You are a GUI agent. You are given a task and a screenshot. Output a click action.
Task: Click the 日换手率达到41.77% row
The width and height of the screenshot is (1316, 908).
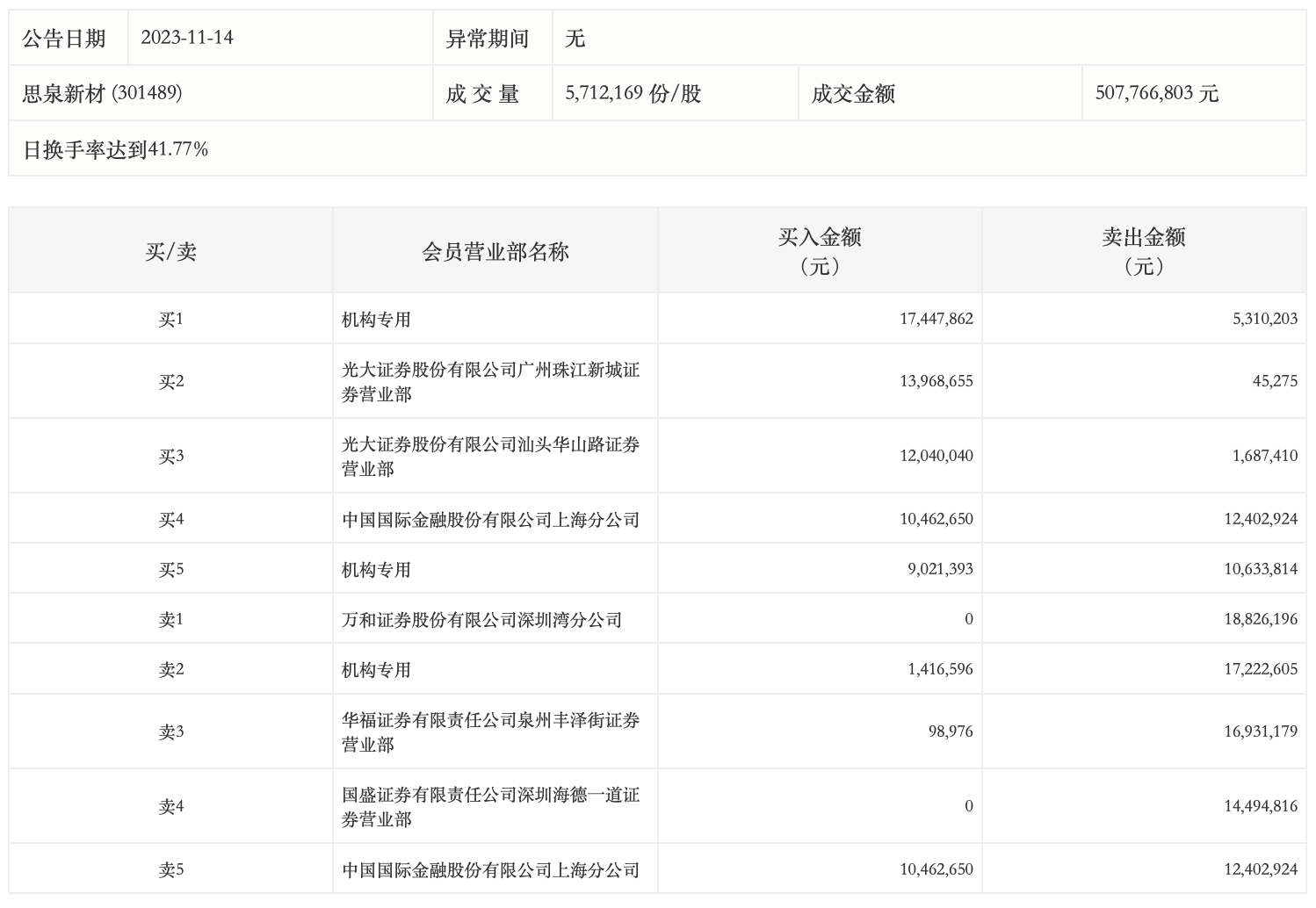[115, 149]
